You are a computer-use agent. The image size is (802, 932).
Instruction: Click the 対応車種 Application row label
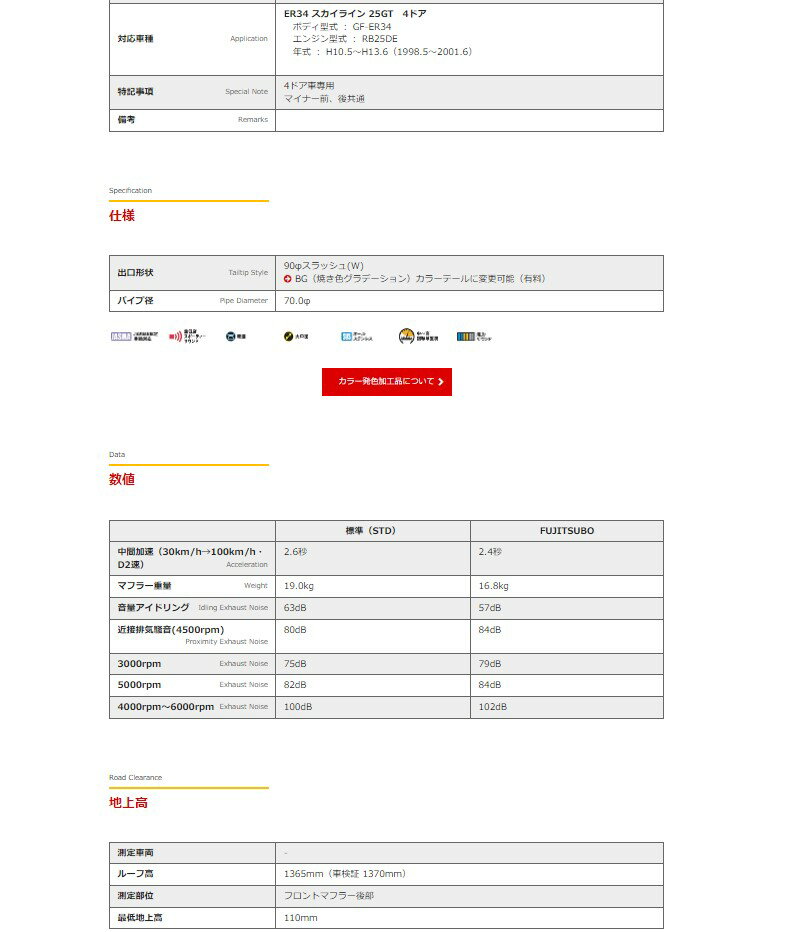[x=192, y=39]
